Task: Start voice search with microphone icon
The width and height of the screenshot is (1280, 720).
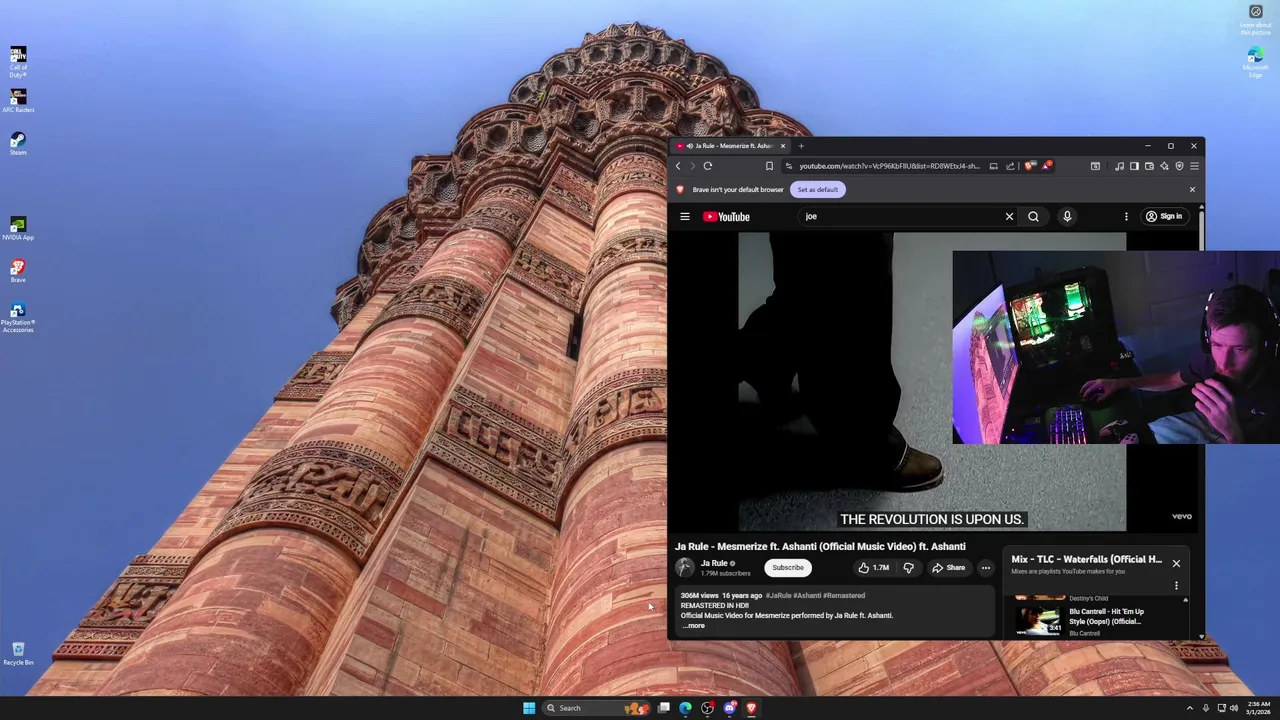Action: 1067,216
